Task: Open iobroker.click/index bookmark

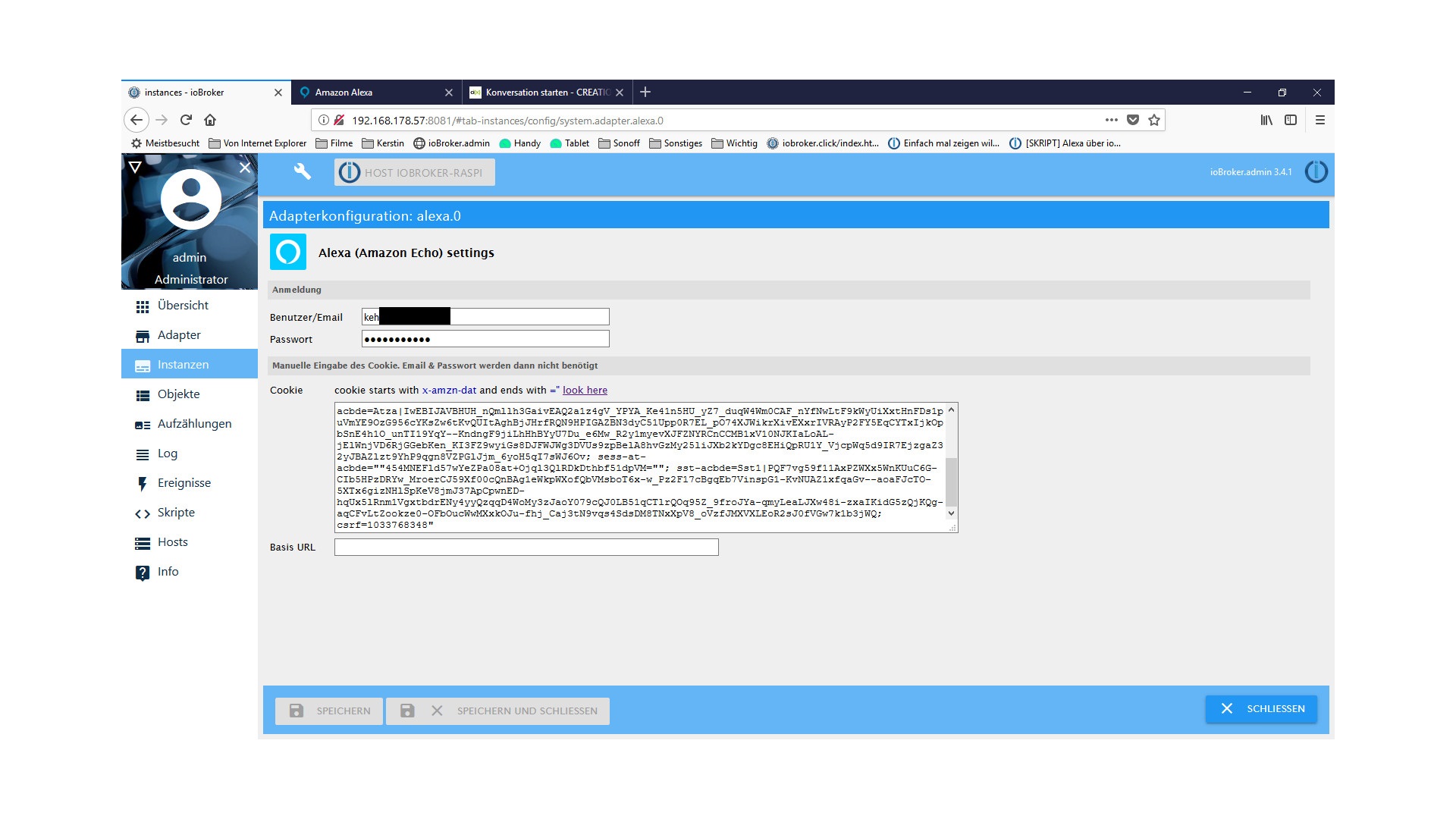Action: (823, 143)
